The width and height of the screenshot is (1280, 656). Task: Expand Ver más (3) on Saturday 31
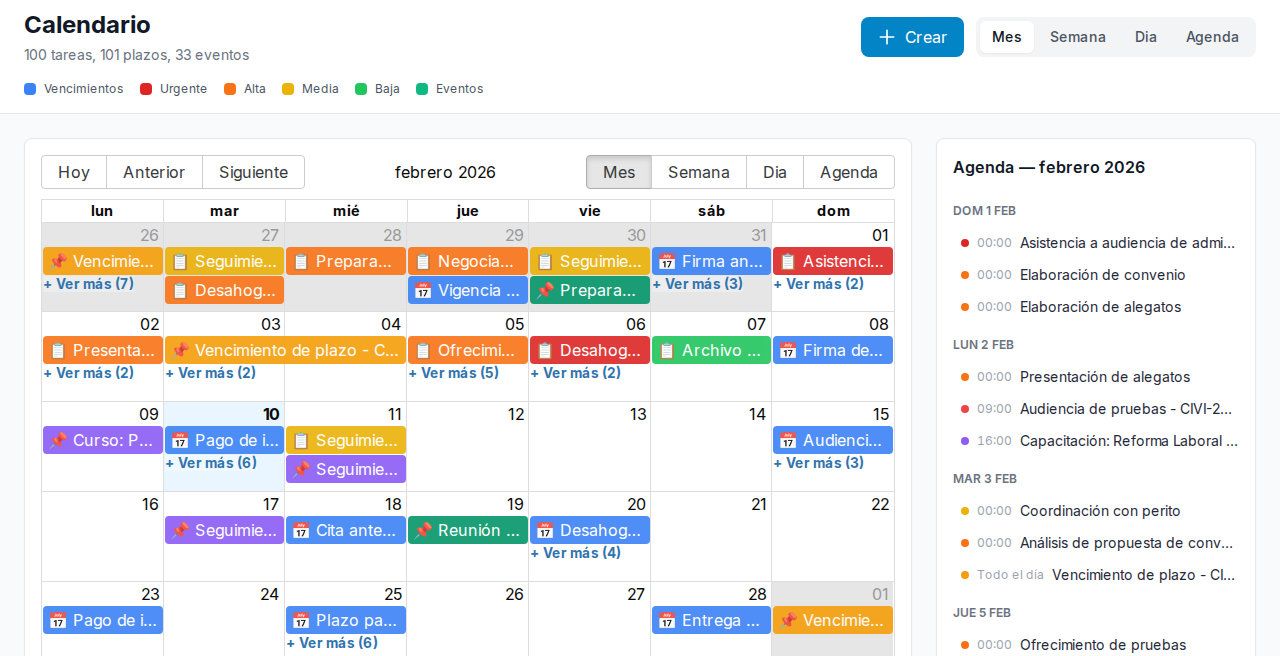tap(698, 284)
